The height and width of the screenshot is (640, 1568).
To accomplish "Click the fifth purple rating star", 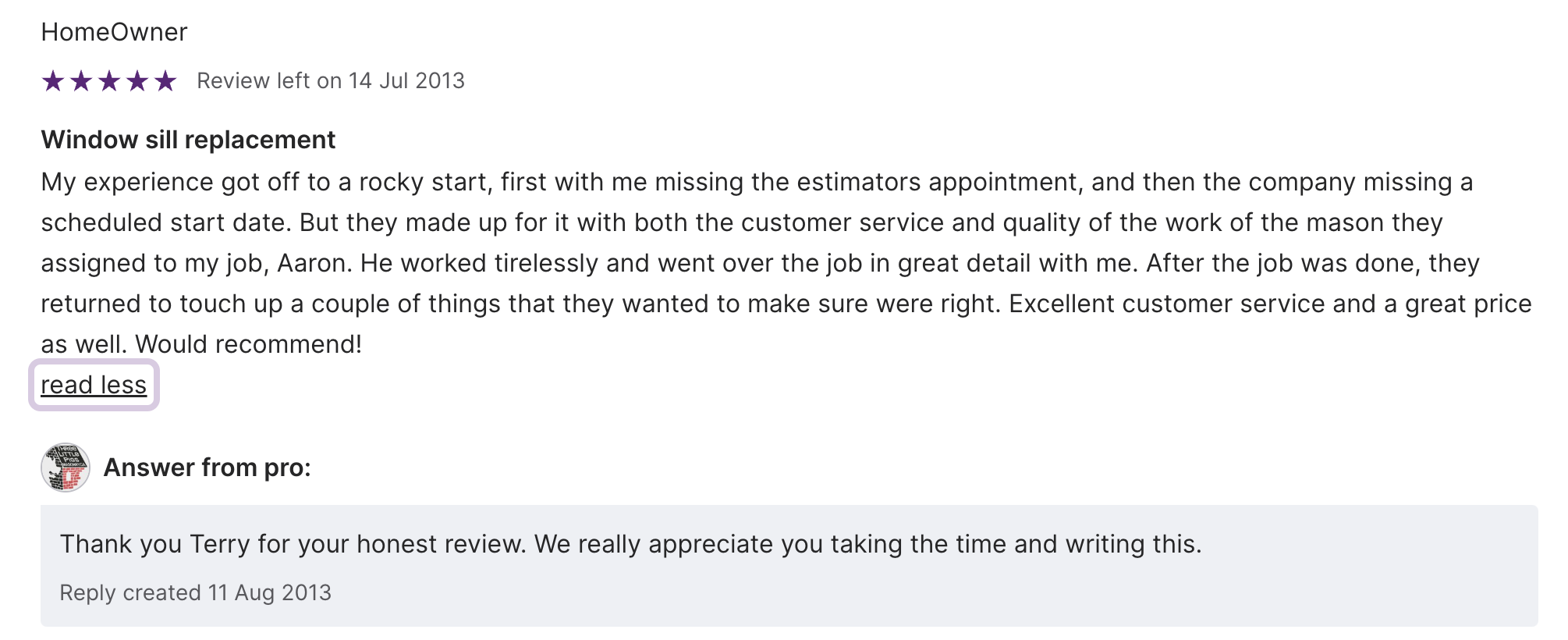I will tap(165, 81).
